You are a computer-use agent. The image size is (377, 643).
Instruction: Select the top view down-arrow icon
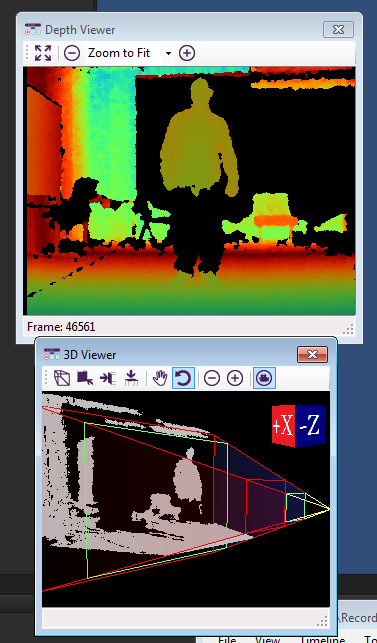131,378
